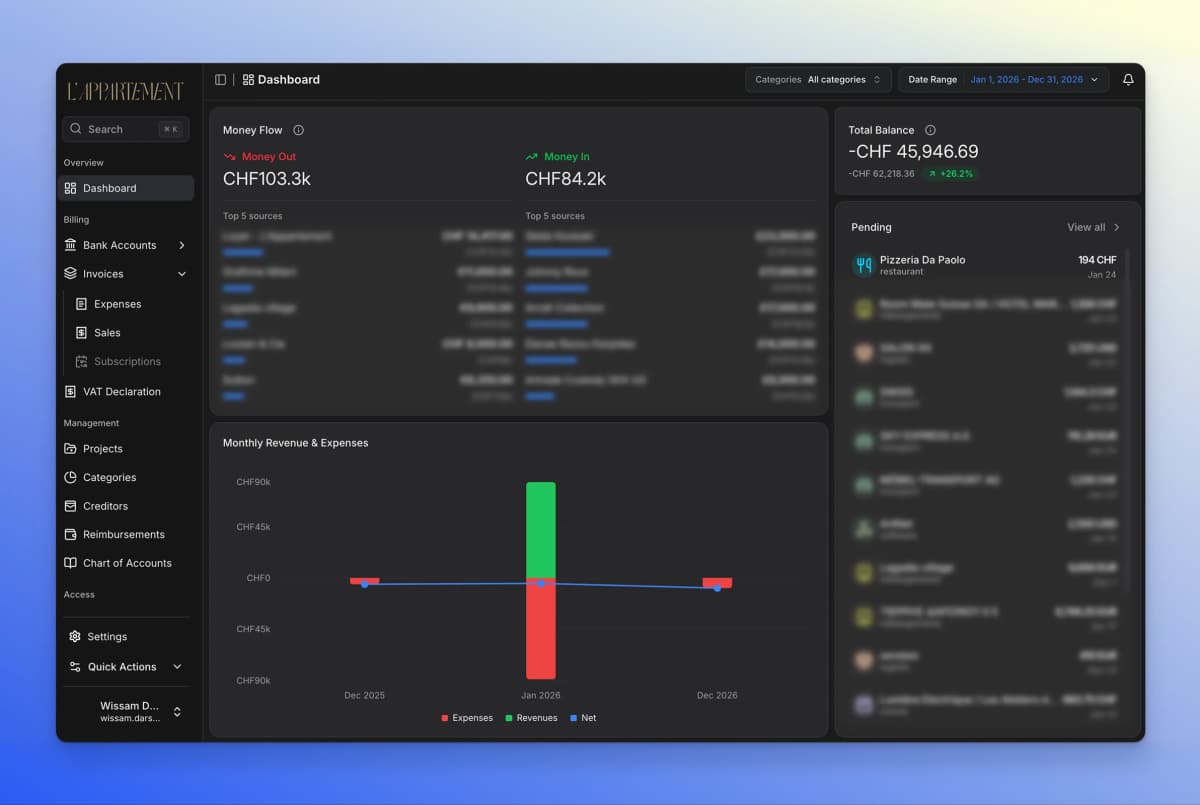
Task: Click the notifications bell icon
Action: point(1128,80)
